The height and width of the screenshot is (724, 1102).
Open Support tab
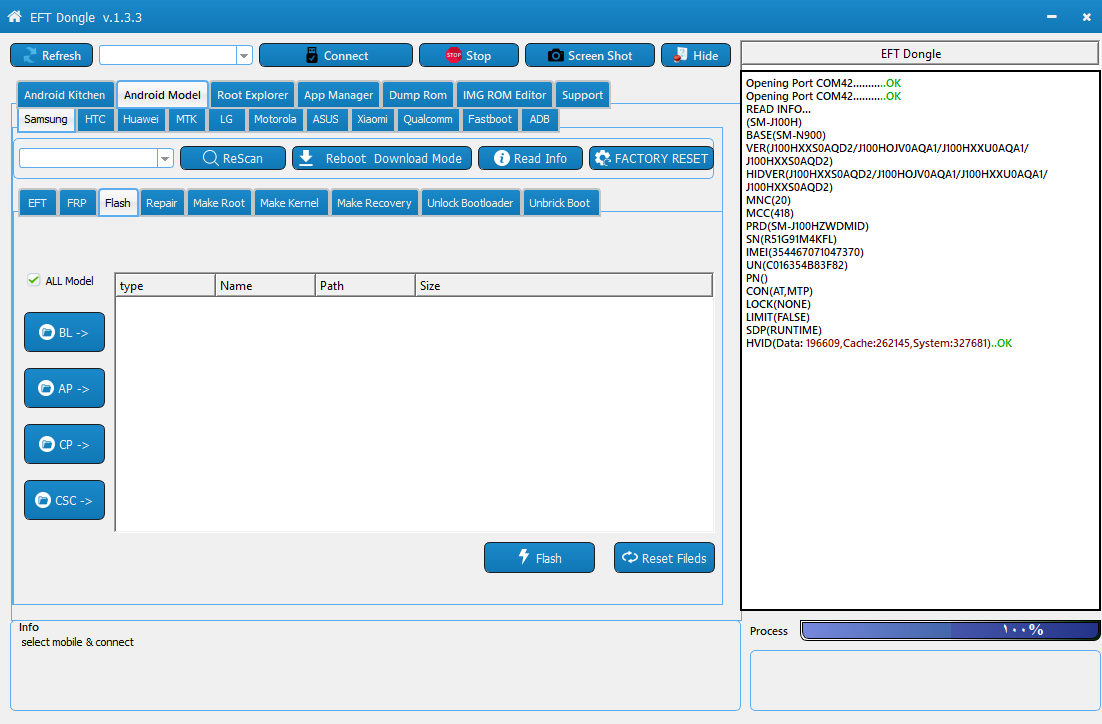(x=583, y=95)
